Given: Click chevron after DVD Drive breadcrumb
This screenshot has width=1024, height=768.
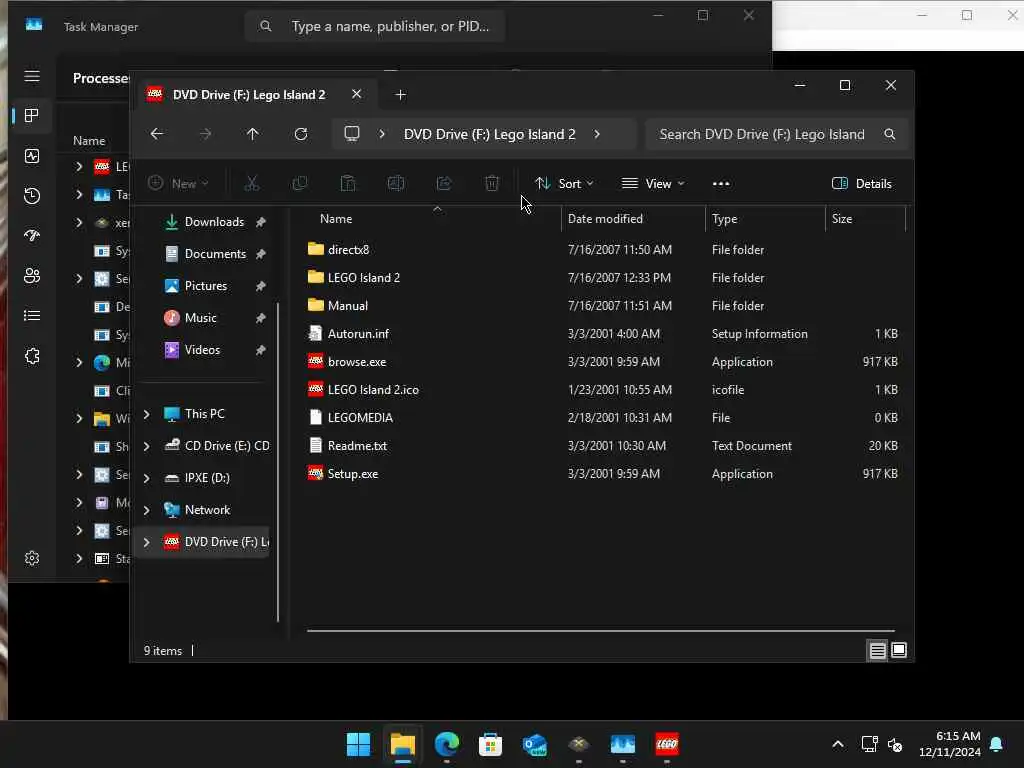Looking at the screenshot, I should click(x=597, y=134).
